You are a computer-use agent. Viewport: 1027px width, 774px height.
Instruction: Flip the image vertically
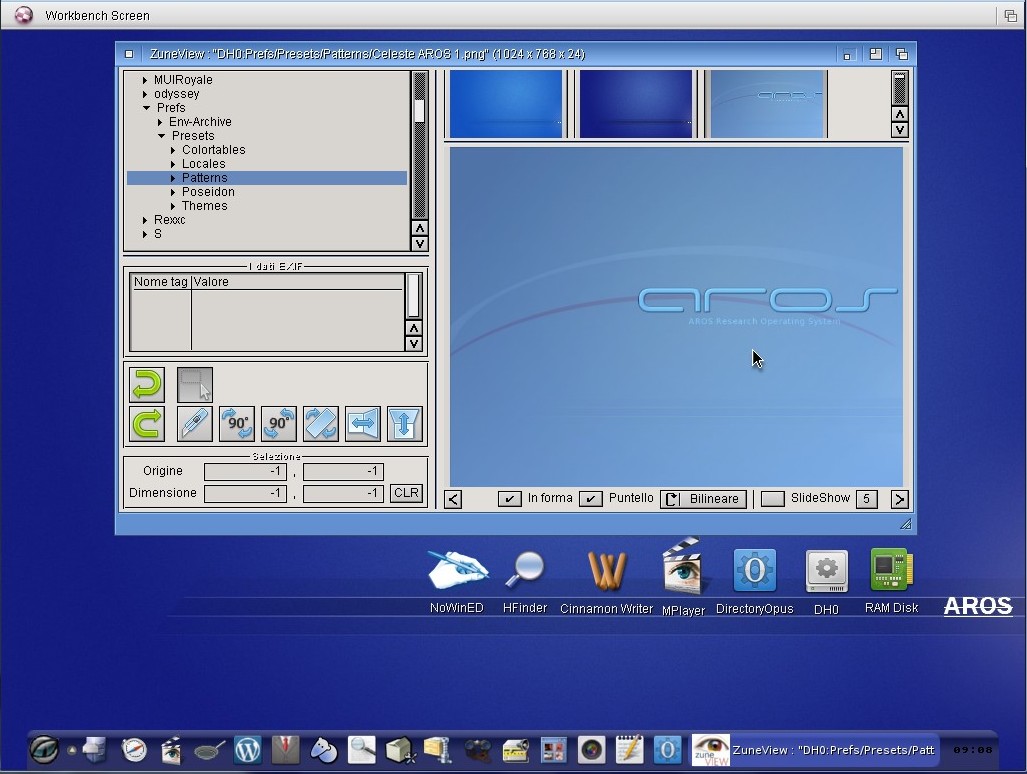[405, 424]
